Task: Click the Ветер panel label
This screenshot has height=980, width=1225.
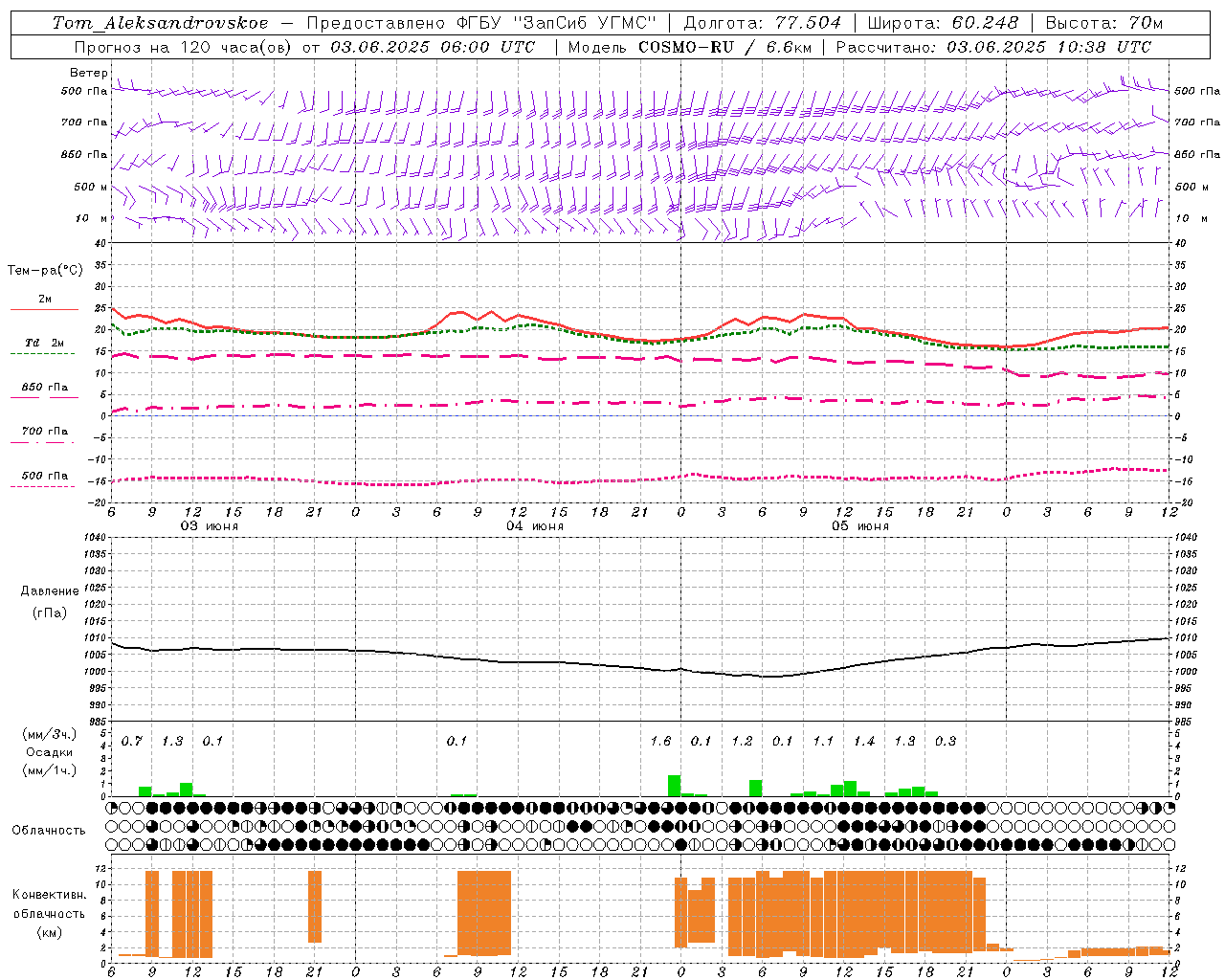Action: pos(89,73)
